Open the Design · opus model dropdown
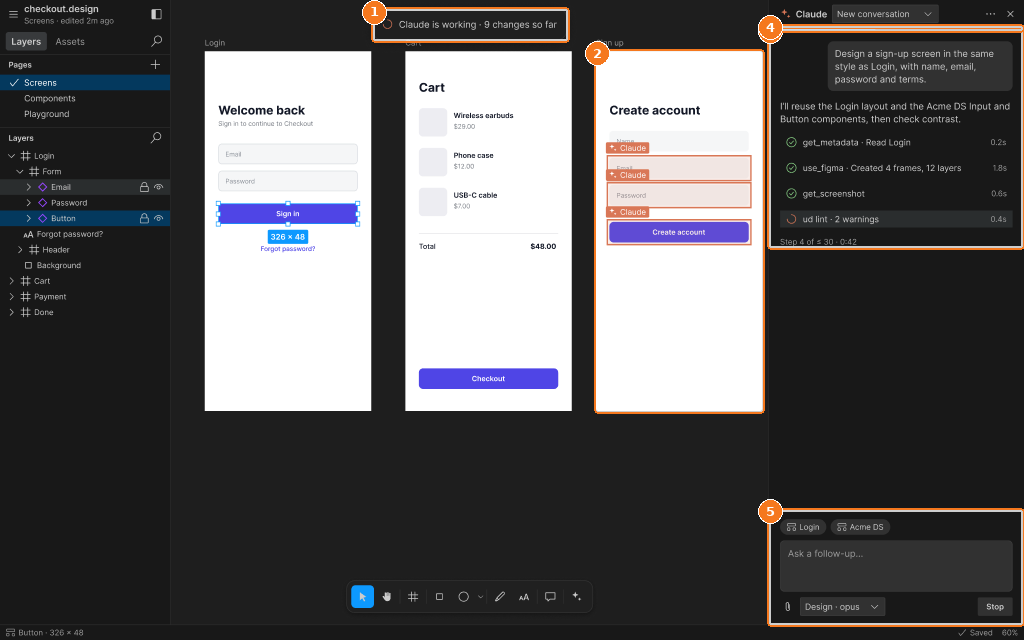This screenshot has width=1024, height=640. 842,607
